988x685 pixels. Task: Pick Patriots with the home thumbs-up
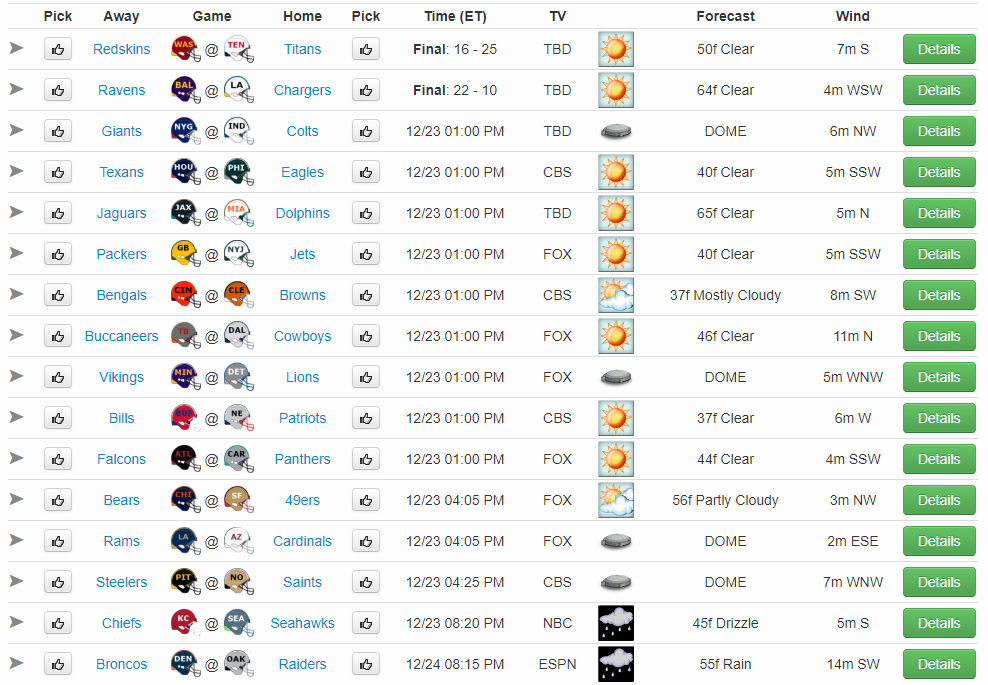pos(366,418)
